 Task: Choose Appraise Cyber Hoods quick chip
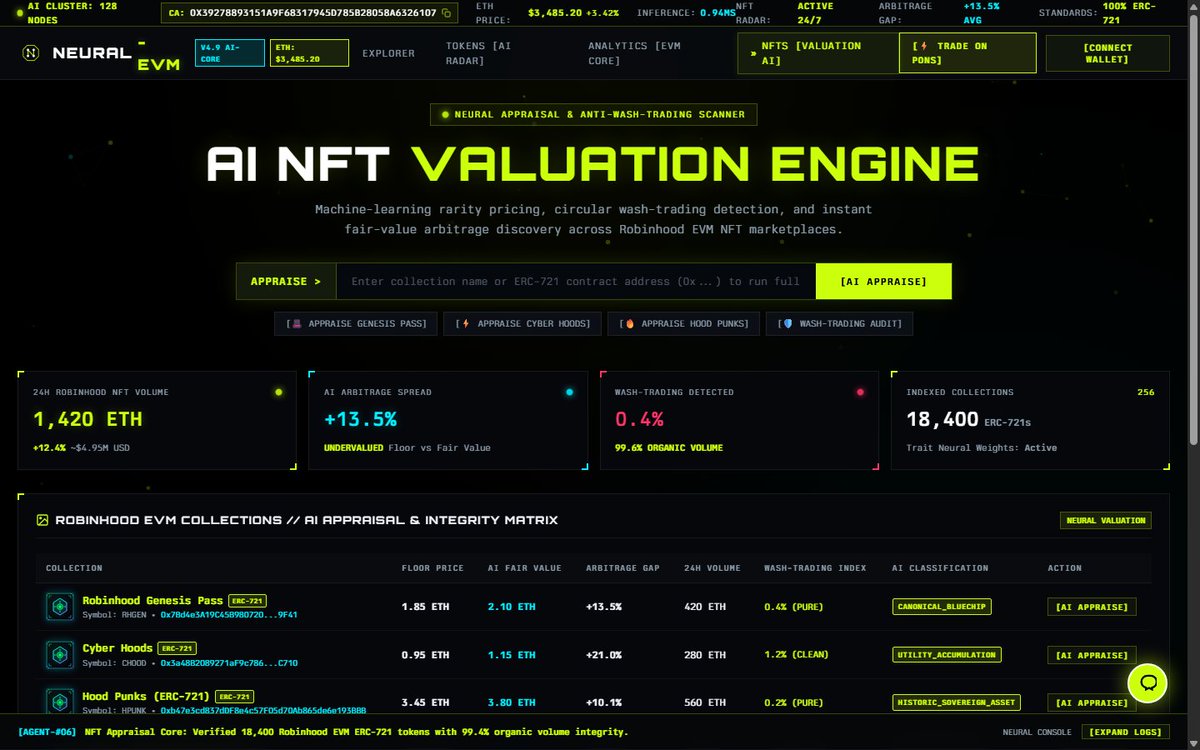[x=523, y=324]
